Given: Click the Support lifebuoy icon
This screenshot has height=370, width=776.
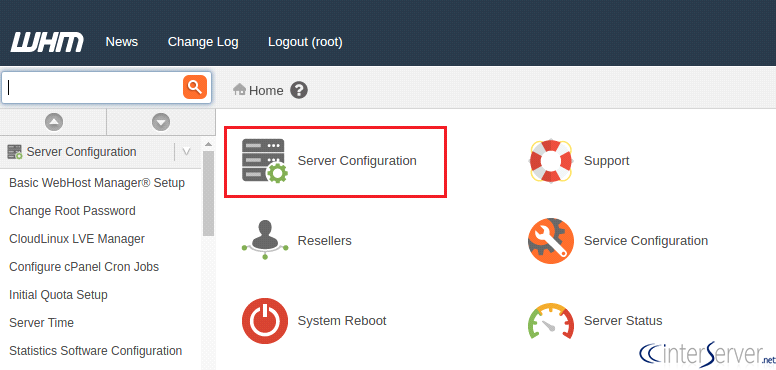Looking at the screenshot, I should point(551,161).
